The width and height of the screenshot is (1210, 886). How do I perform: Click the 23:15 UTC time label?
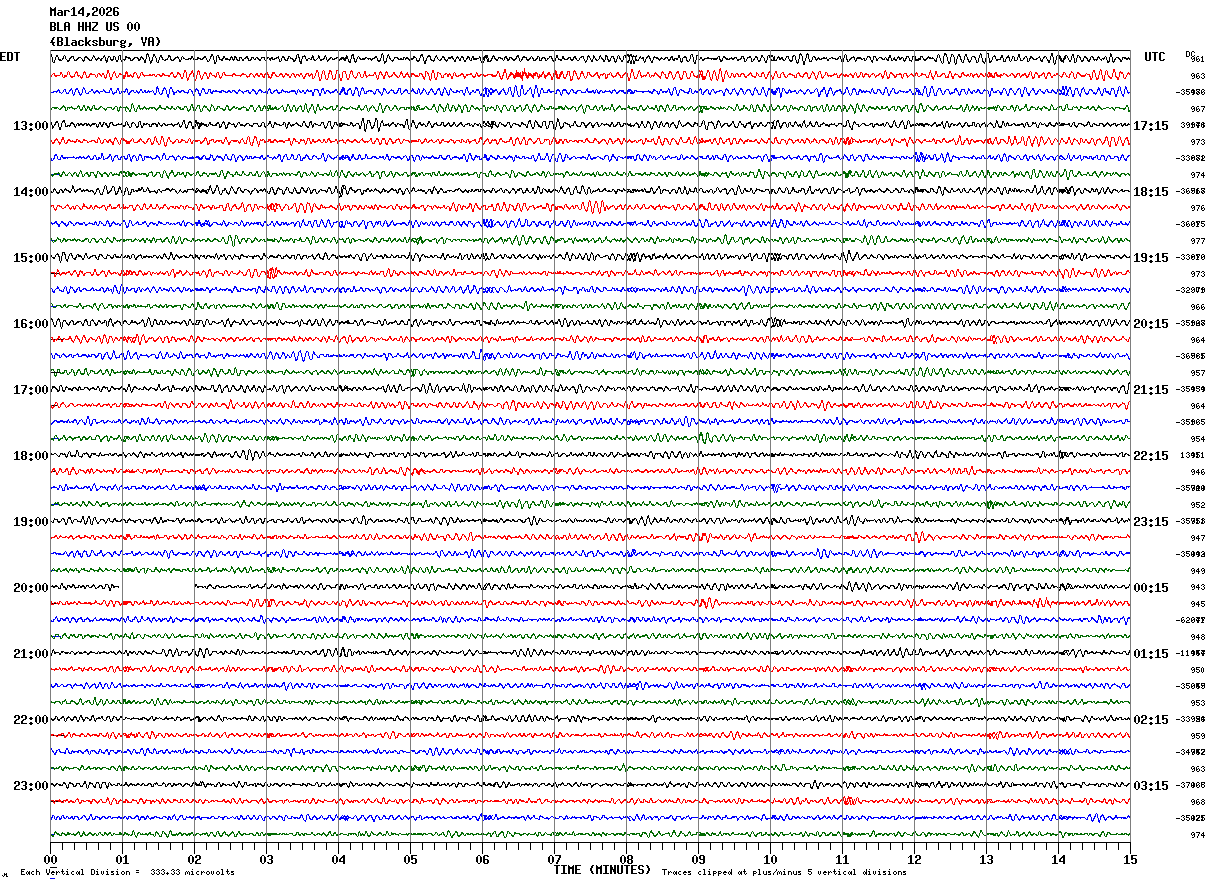[x=1151, y=522]
